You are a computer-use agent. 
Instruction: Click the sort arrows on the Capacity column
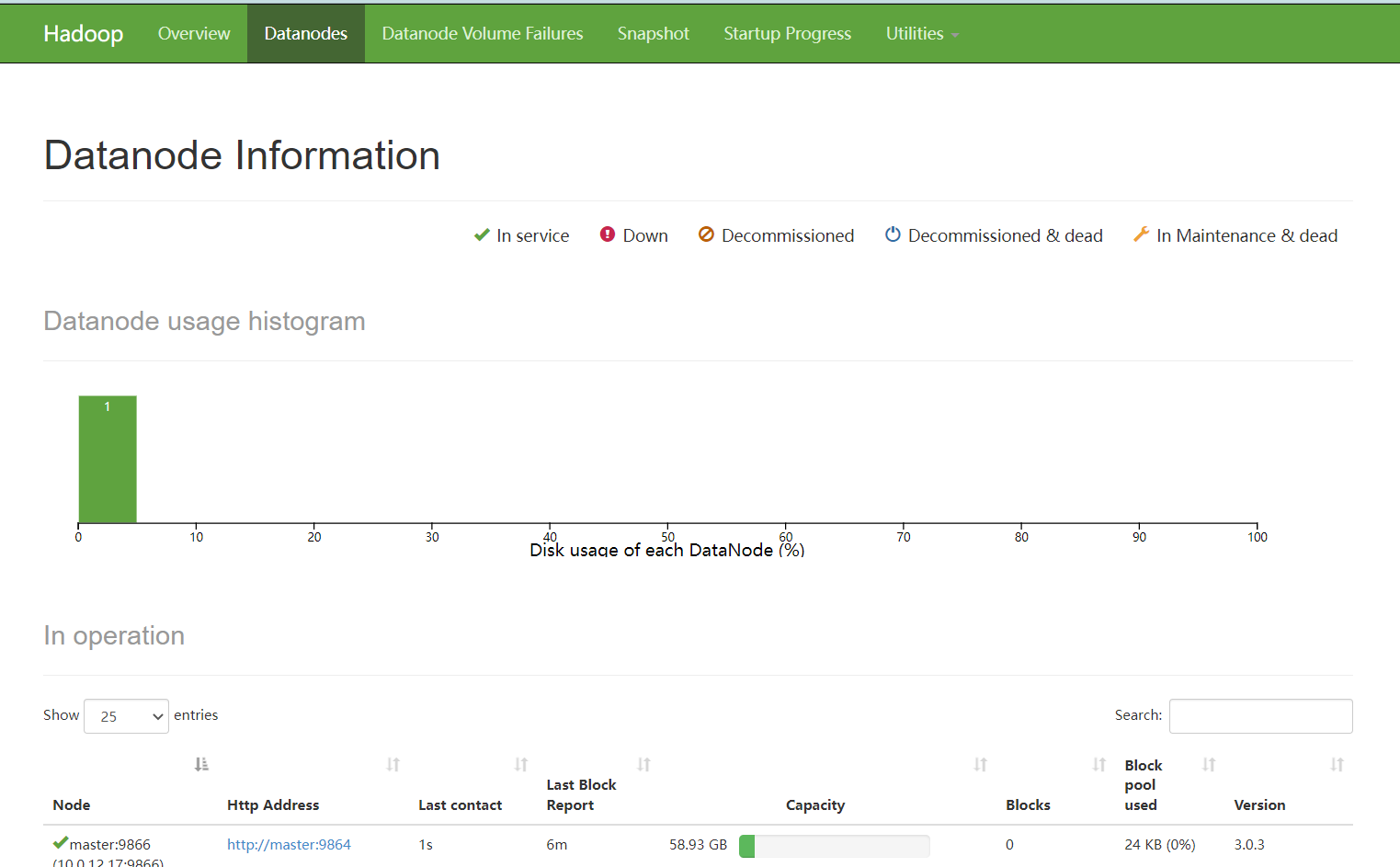point(980,764)
